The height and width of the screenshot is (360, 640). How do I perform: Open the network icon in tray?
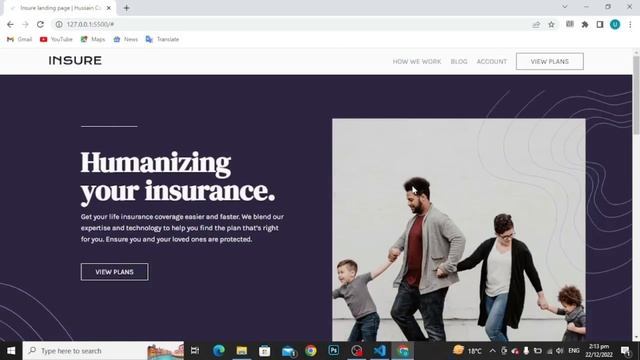(549, 351)
